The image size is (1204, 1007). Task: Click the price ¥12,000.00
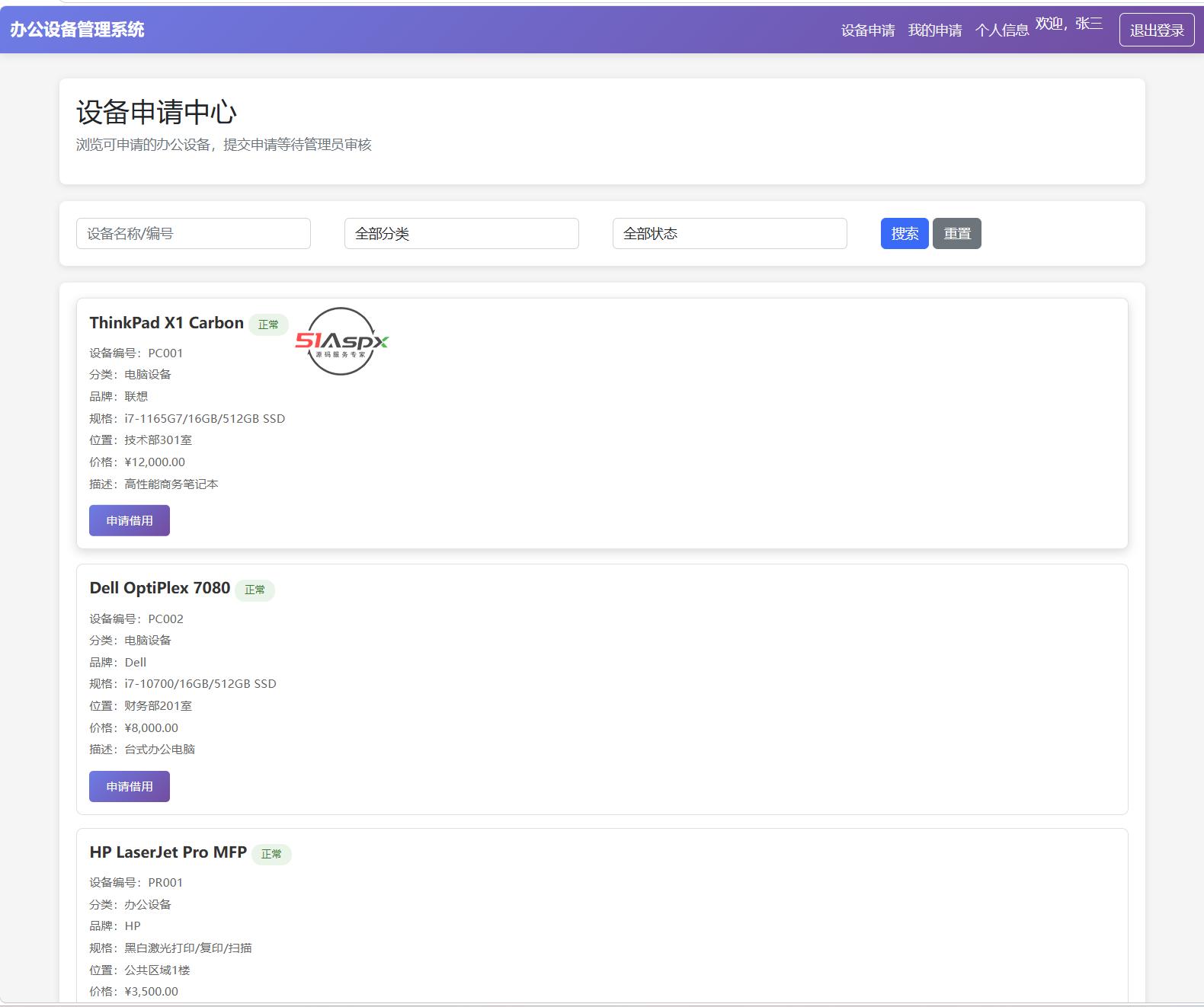(155, 462)
